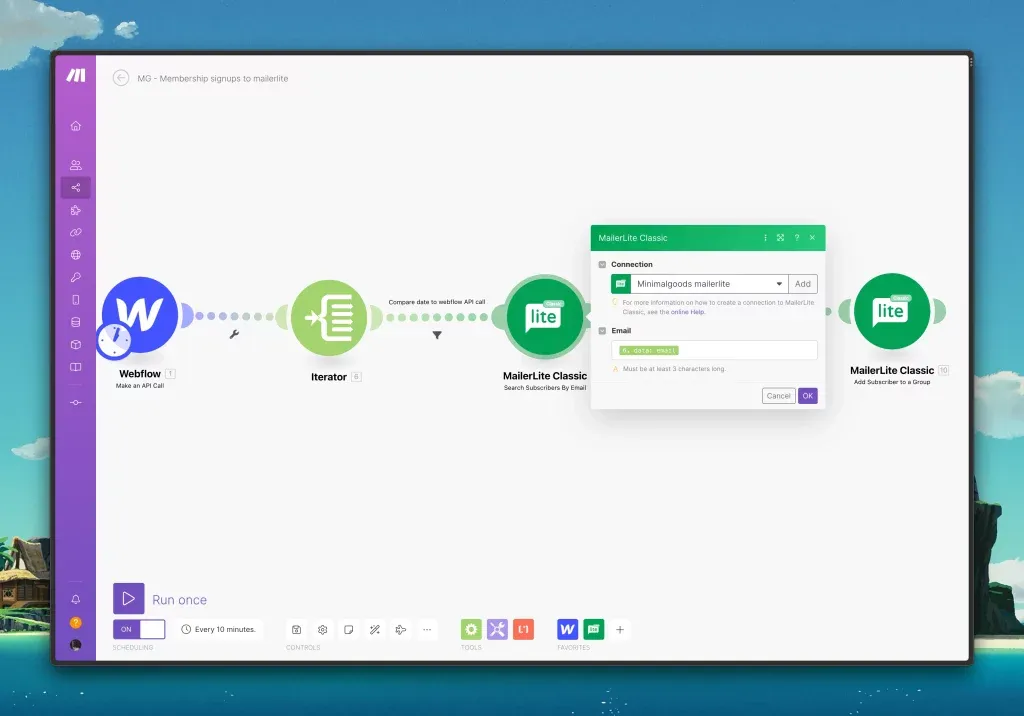Image resolution: width=1024 pixels, height=716 pixels.
Task: Open the book docs icon in sidebar
Action: [x=76, y=367]
